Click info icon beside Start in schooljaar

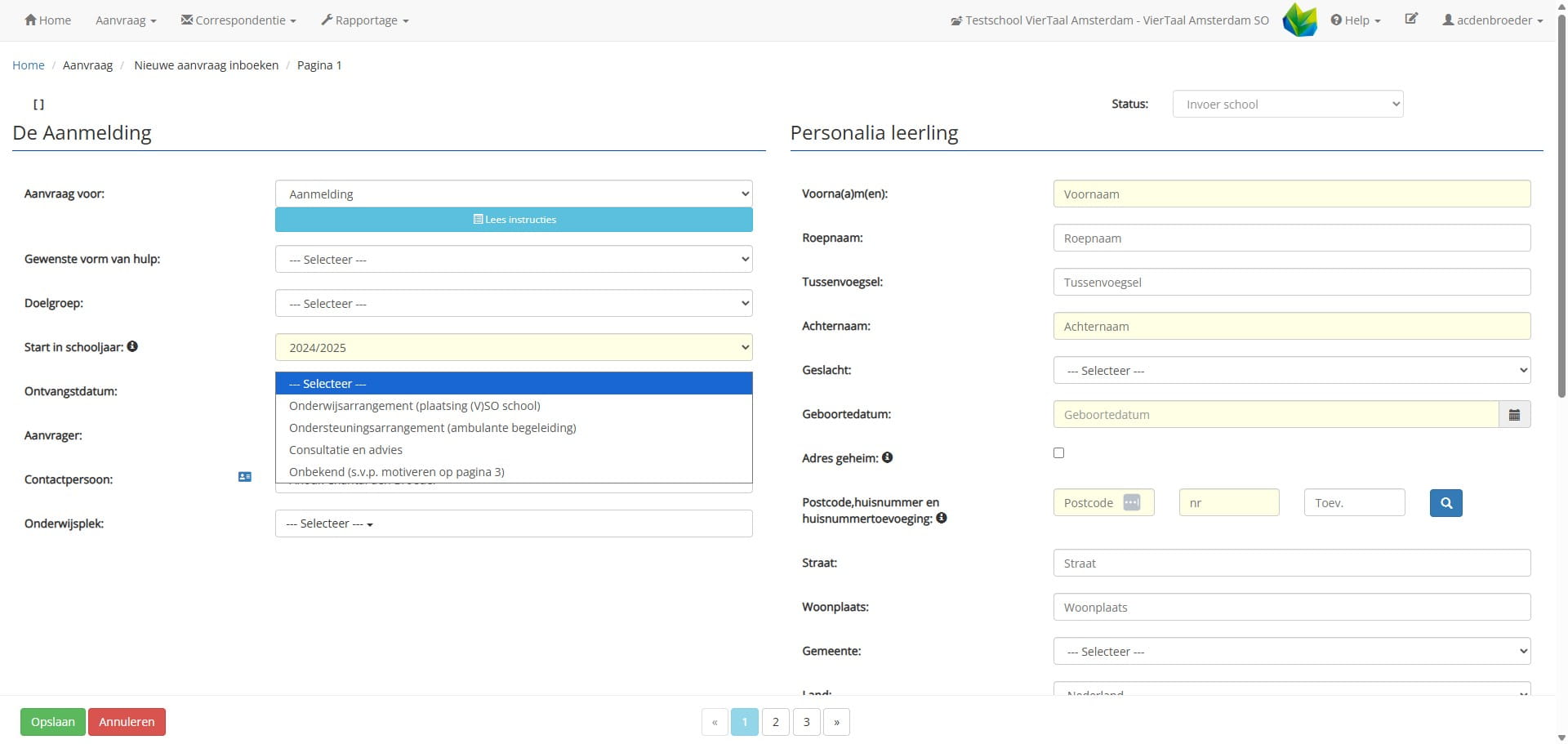pyautogui.click(x=132, y=346)
